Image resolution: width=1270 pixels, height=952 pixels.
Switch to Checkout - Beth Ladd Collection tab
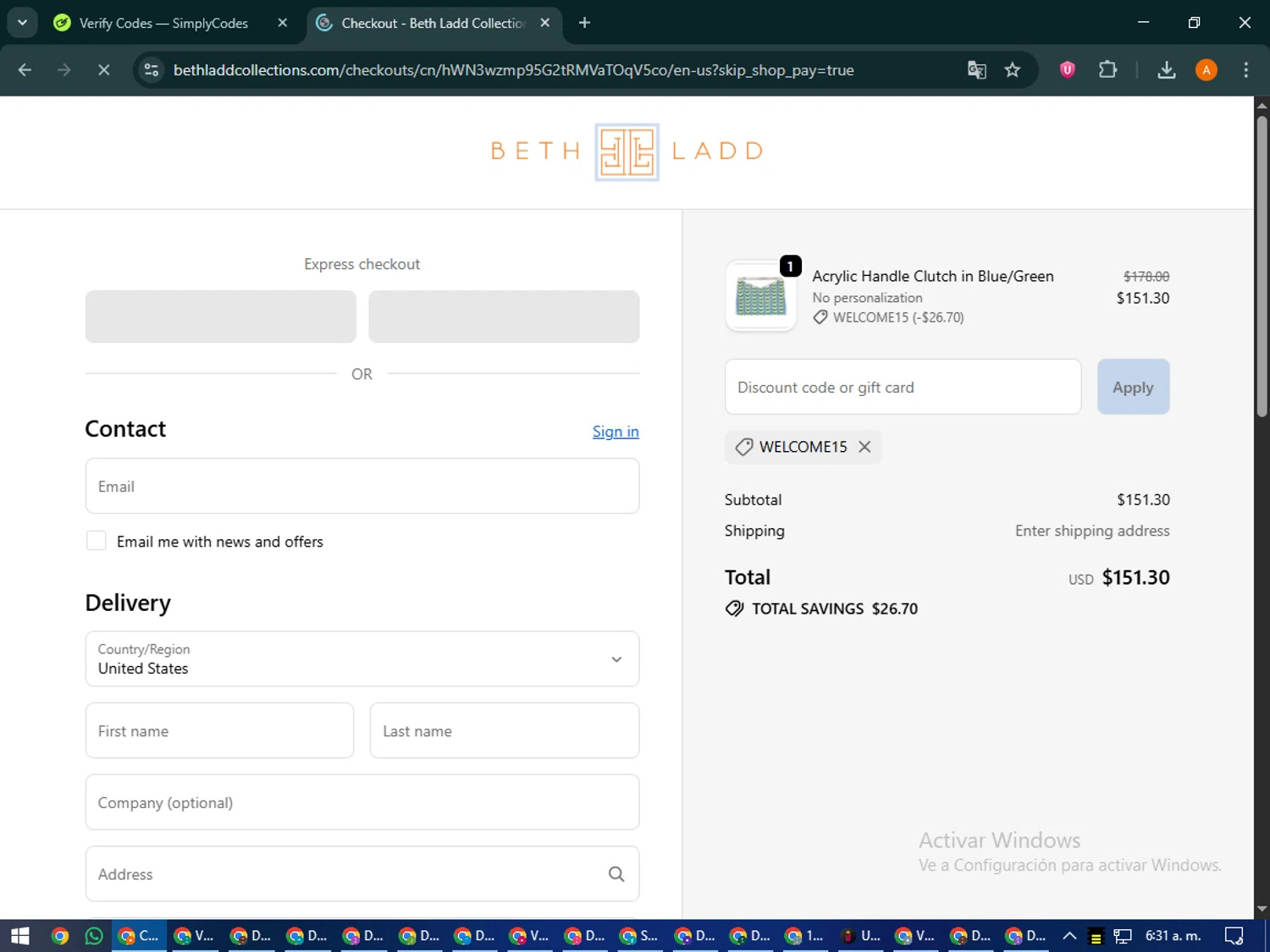pos(433,23)
